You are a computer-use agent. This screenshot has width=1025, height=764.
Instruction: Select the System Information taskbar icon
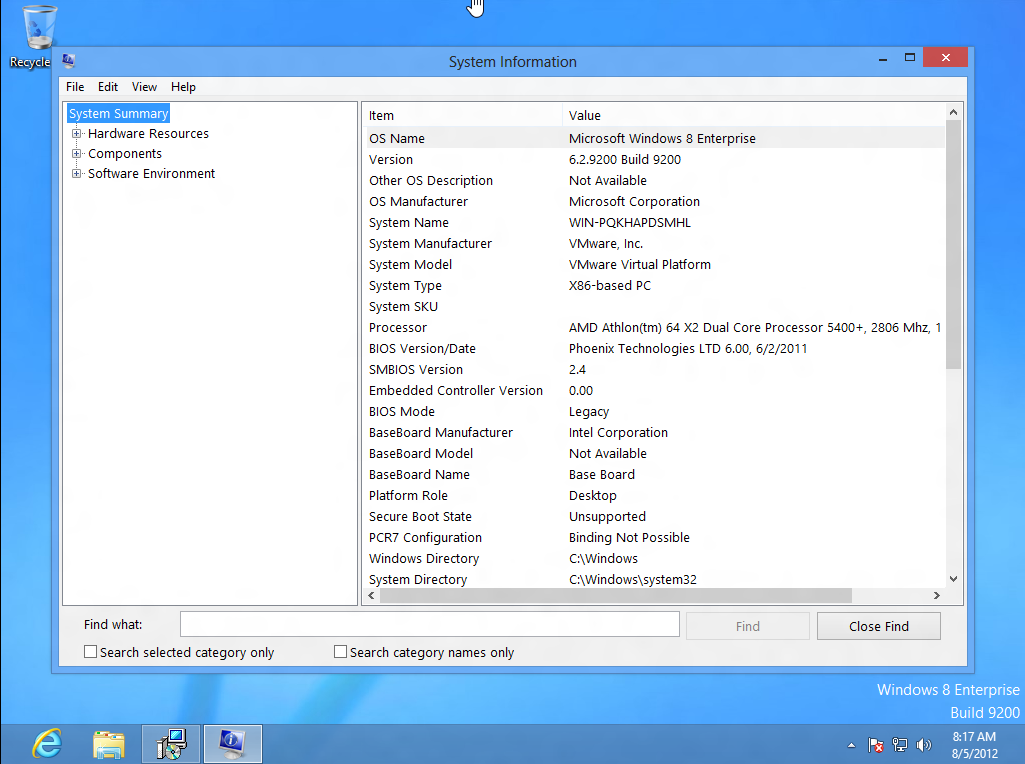pyautogui.click(x=233, y=744)
